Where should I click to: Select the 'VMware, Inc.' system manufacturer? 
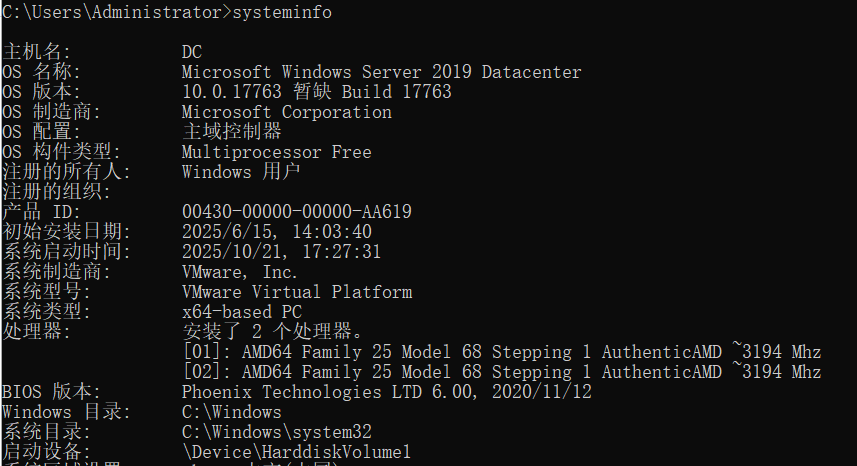click(x=239, y=272)
